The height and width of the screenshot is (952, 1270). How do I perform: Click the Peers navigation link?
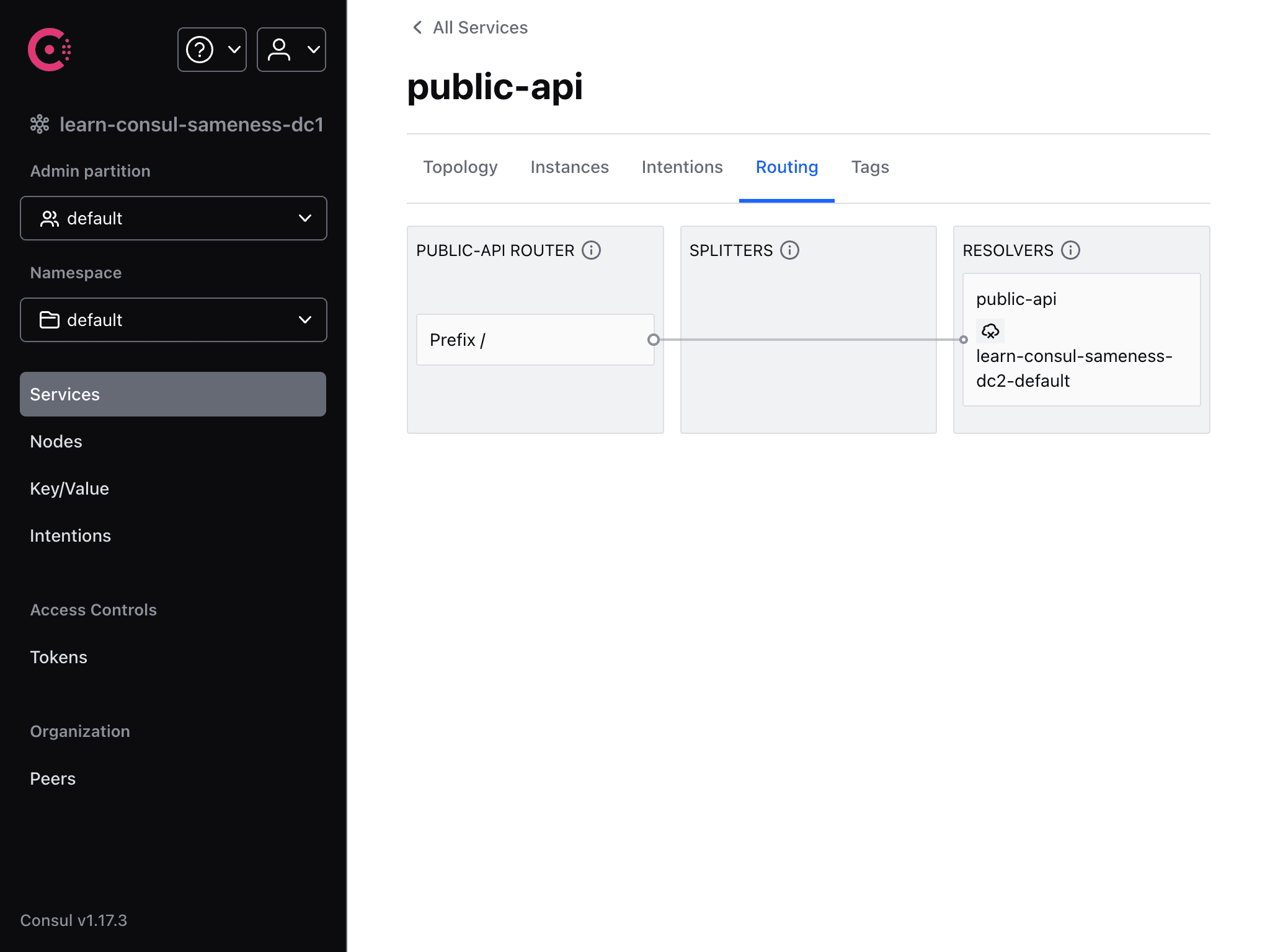tap(52, 779)
